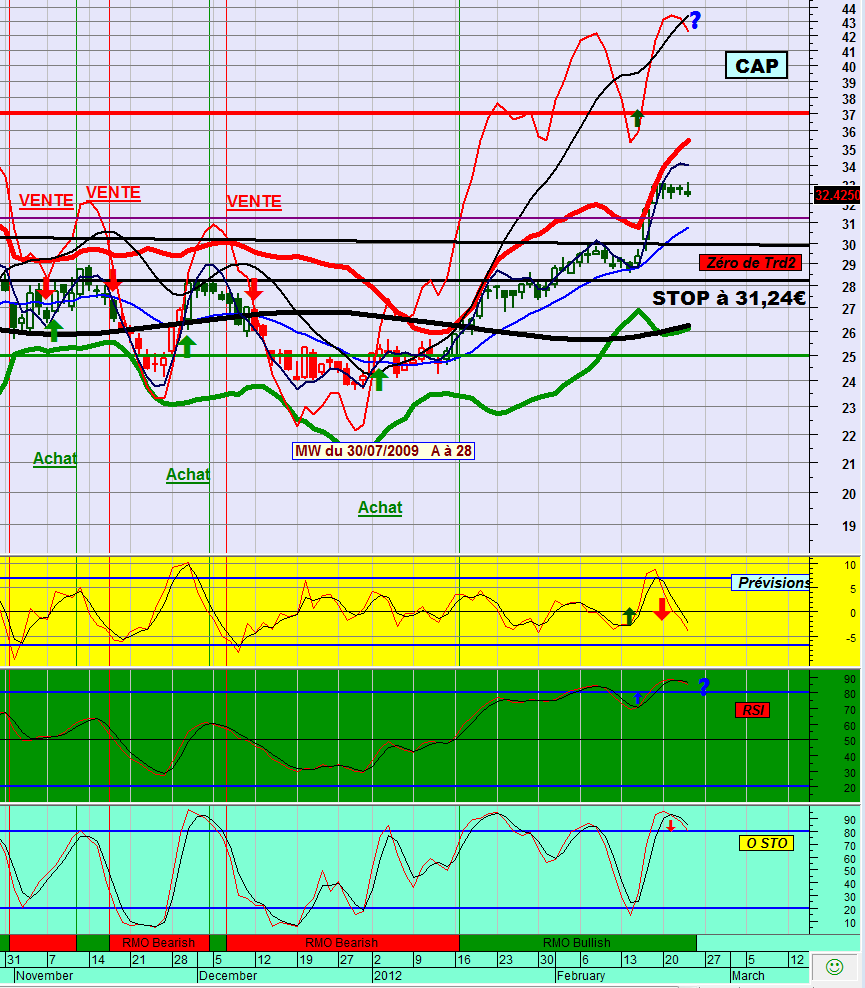The height and width of the screenshot is (988, 865).
Task: Select the 2012 year label on the date axis
Action: pyautogui.click(x=387, y=975)
